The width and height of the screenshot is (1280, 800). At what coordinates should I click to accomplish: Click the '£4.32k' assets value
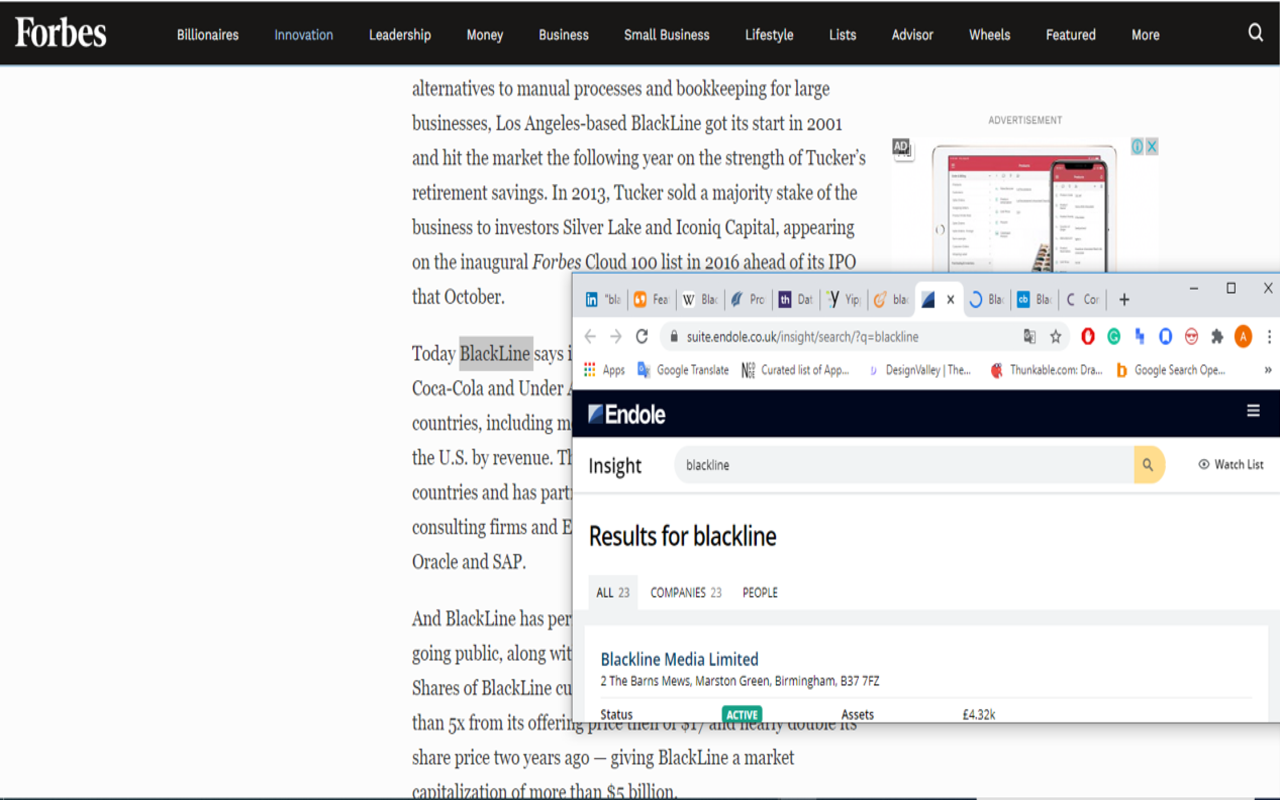(979, 714)
